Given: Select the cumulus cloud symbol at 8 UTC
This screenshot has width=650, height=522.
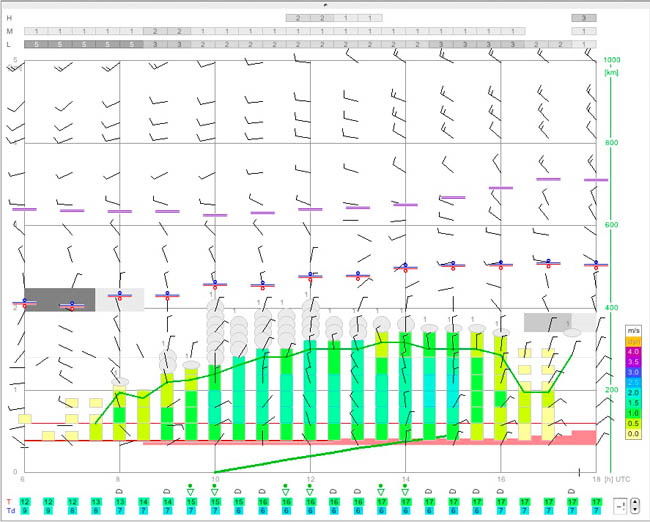Looking at the screenshot, I should [x=119, y=491].
